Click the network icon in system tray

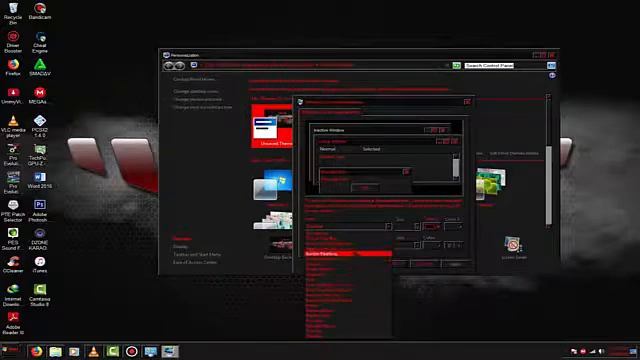pyautogui.click(x=592, y=351)
